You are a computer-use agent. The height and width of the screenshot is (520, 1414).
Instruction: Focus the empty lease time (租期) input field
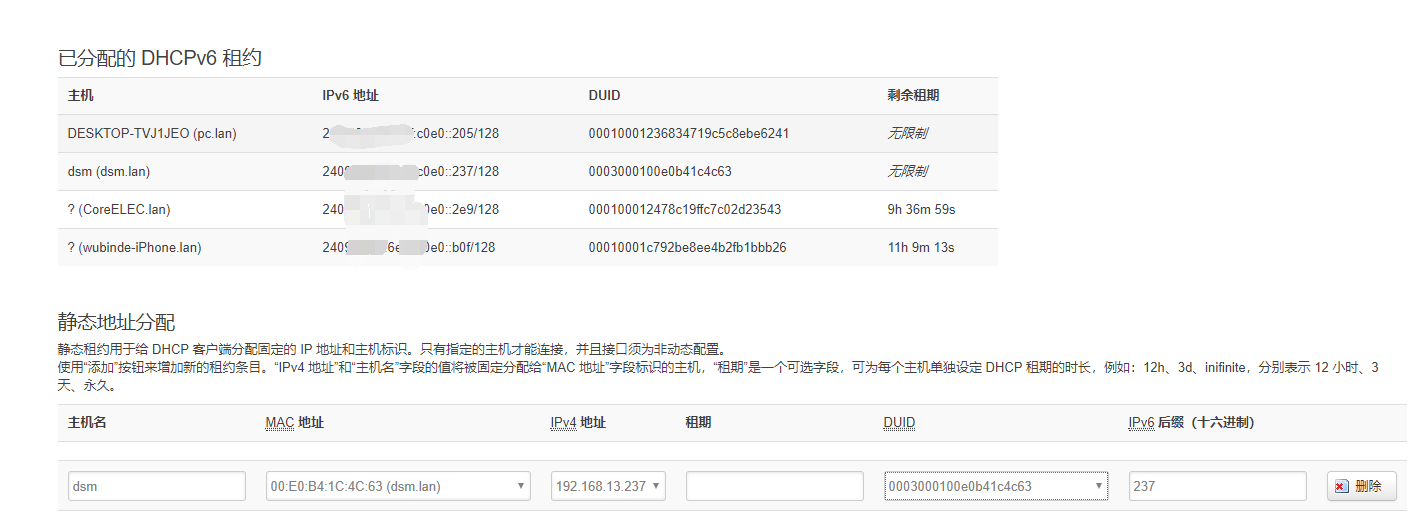774,486
